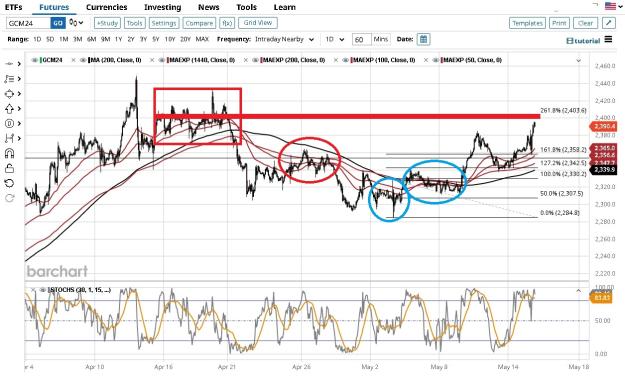This screenshot has height=382, width=625.
Task: Open the US flag region selector
Action: (x=613, y=6)
